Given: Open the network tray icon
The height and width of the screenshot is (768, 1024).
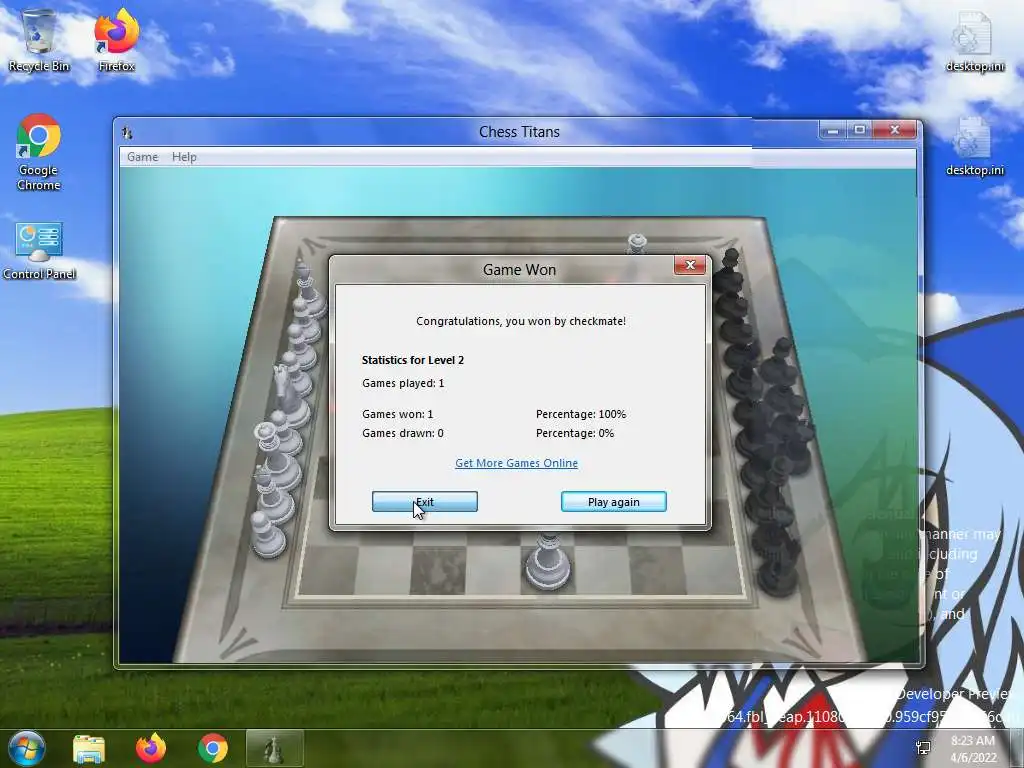Looking at the screenshot, I should click(923, 748).
